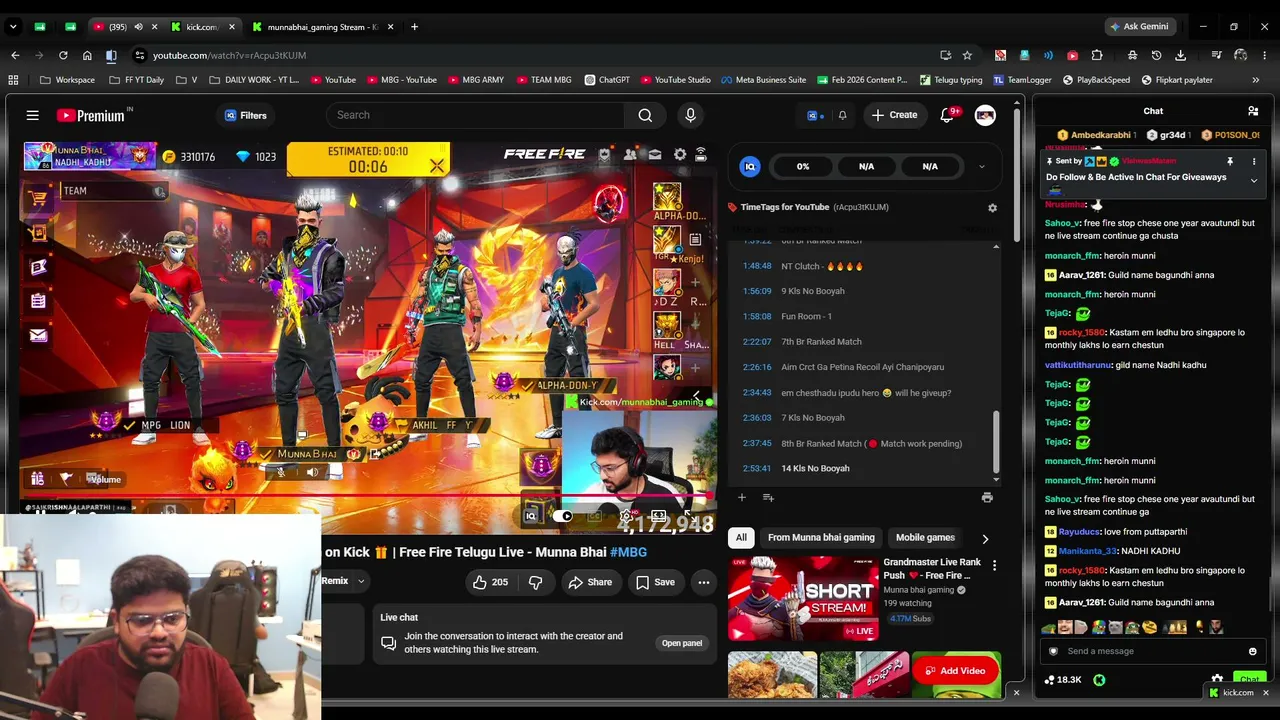Image resolution: width=1280 pixels, height=720 pixels.
Task: Open Grandmaster Live Rank Push video thumbnail
Action: point(802,598)
